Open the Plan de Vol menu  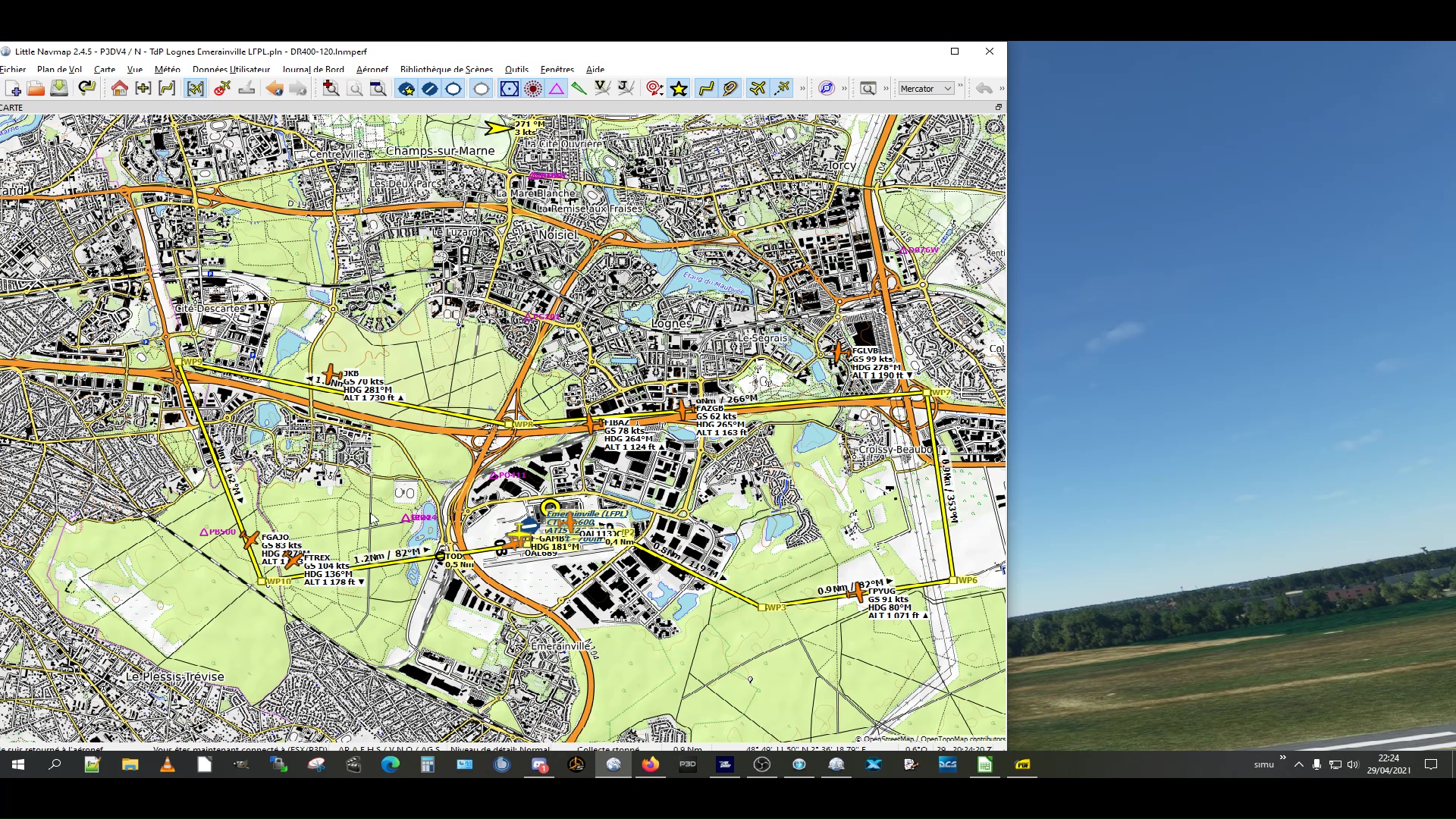59,69
